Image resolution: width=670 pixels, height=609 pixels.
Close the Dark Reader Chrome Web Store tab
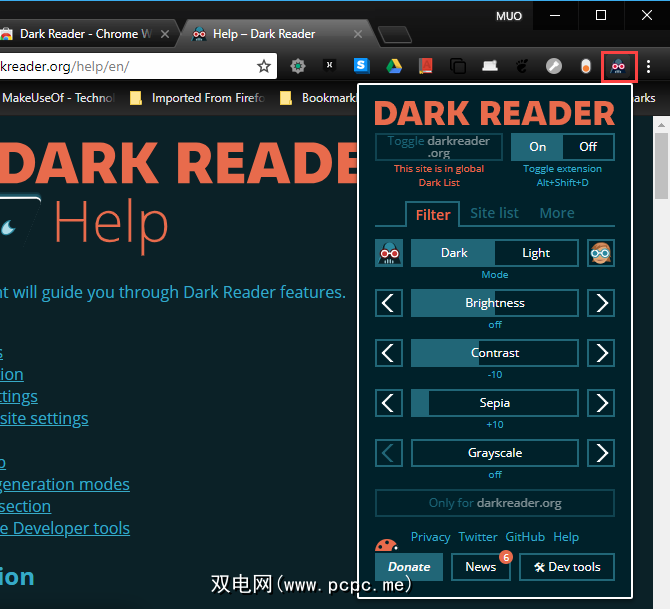[165, 34]
